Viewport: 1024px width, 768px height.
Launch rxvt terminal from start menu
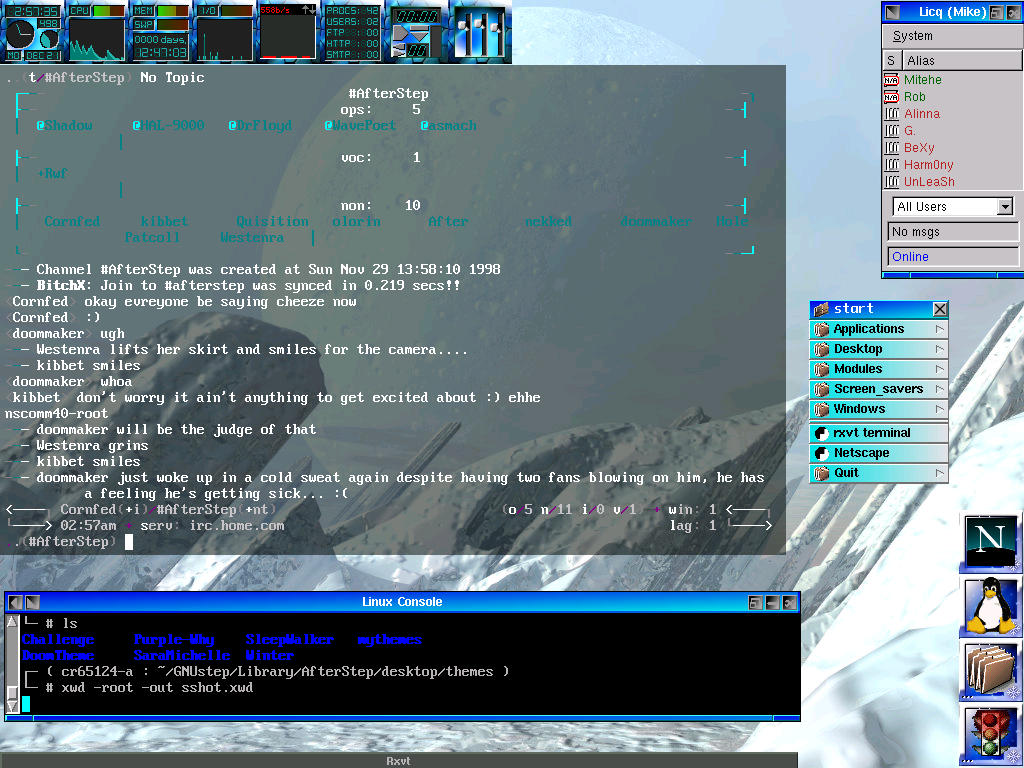878,433
